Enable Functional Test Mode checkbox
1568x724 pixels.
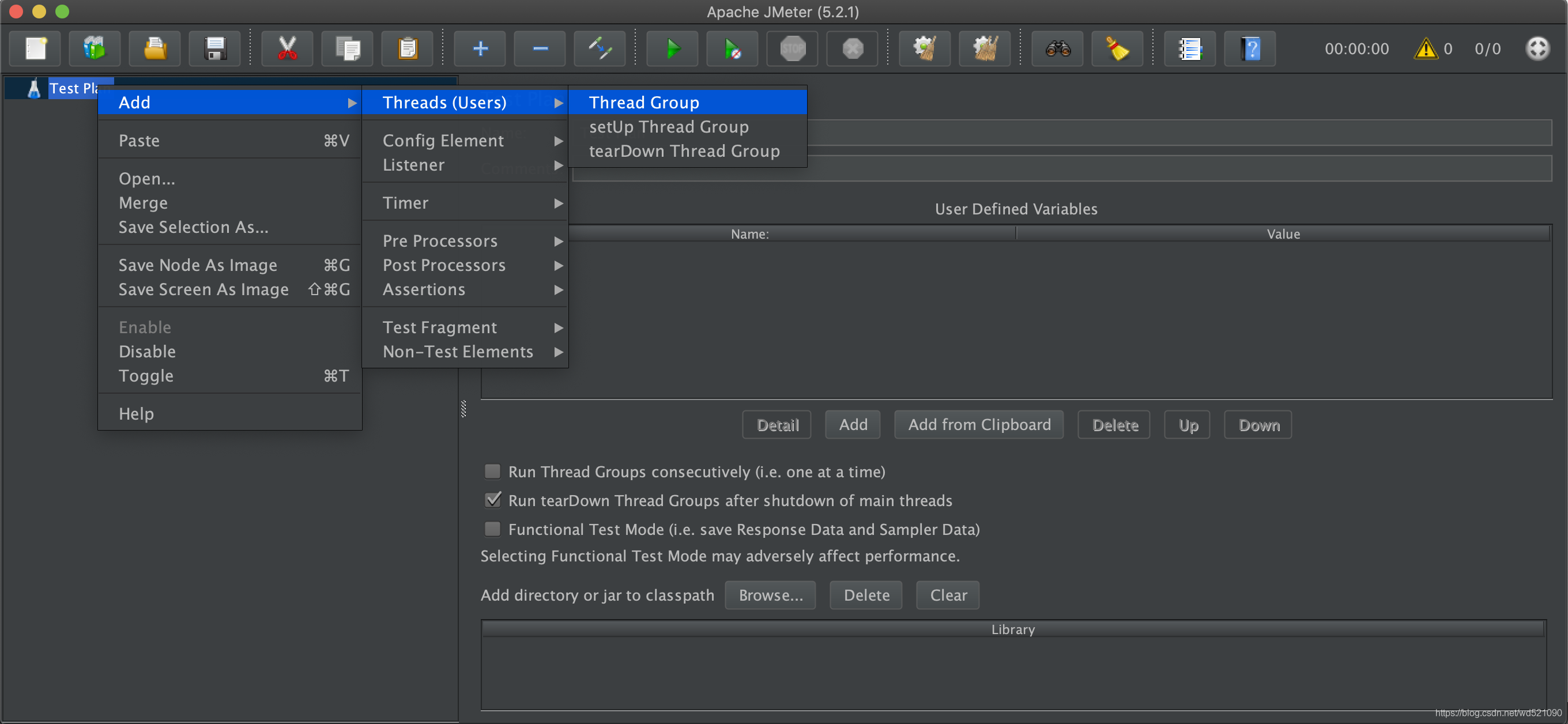point(491,529)
